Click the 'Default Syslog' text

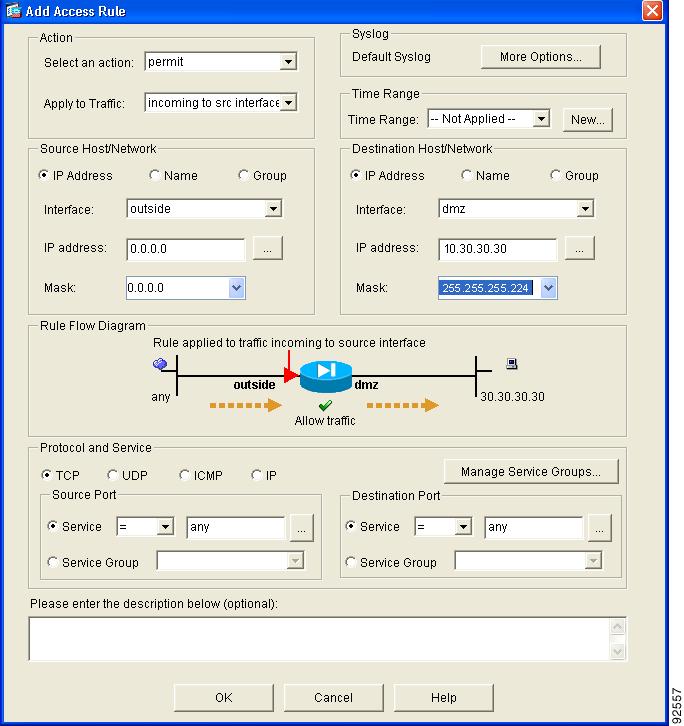(x=391, y=57)
